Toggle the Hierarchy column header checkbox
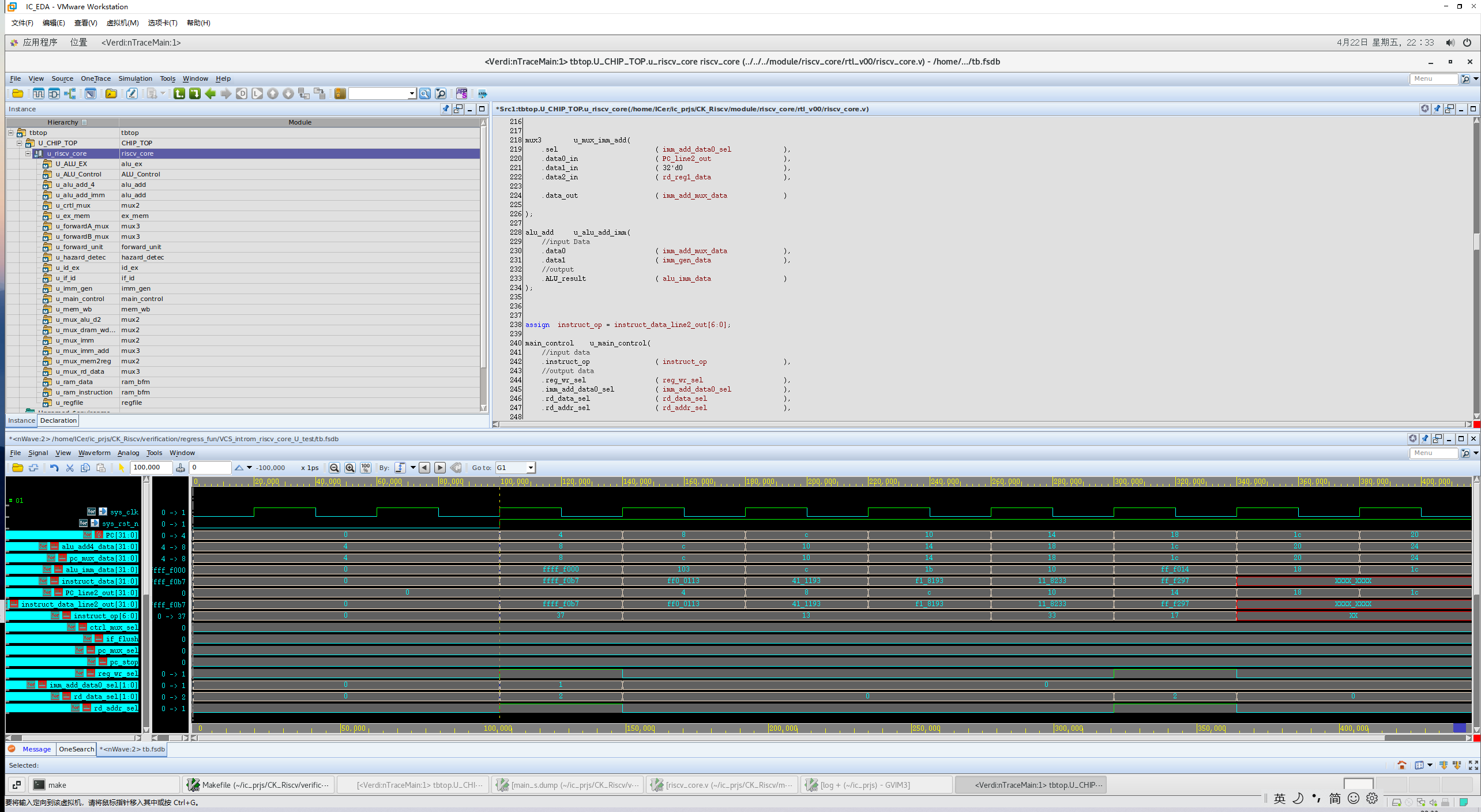 click(84, 122)
